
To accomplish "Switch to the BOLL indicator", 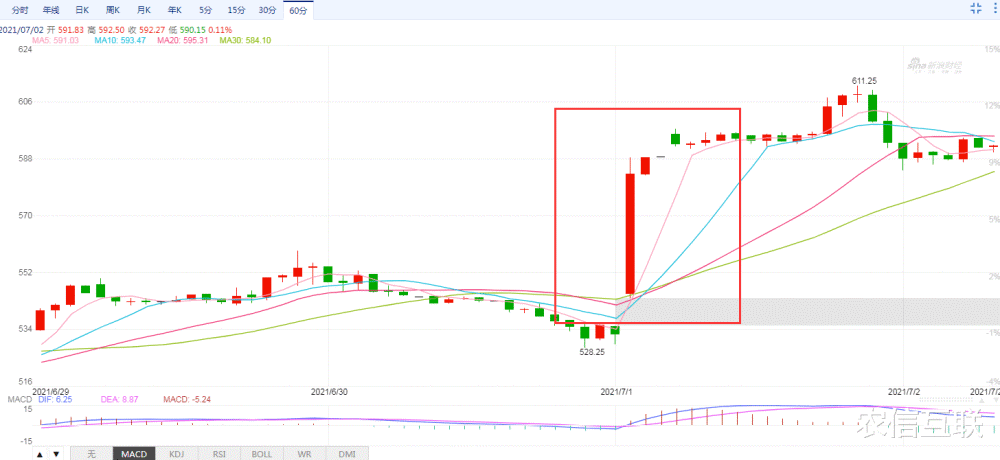I will (x=262, y=454).
